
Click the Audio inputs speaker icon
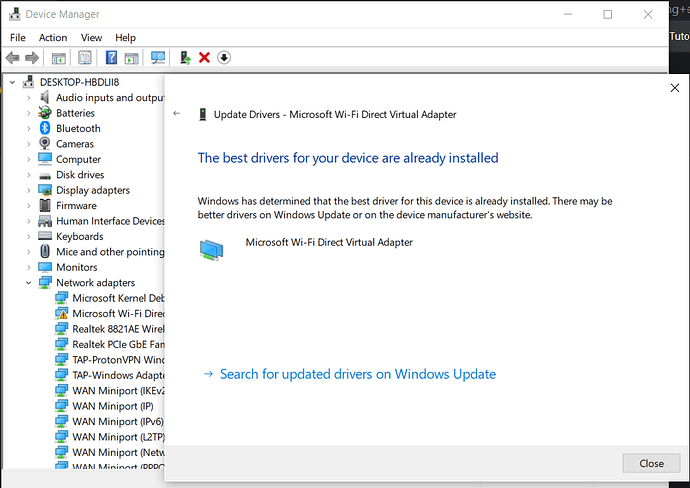point(44,97)
